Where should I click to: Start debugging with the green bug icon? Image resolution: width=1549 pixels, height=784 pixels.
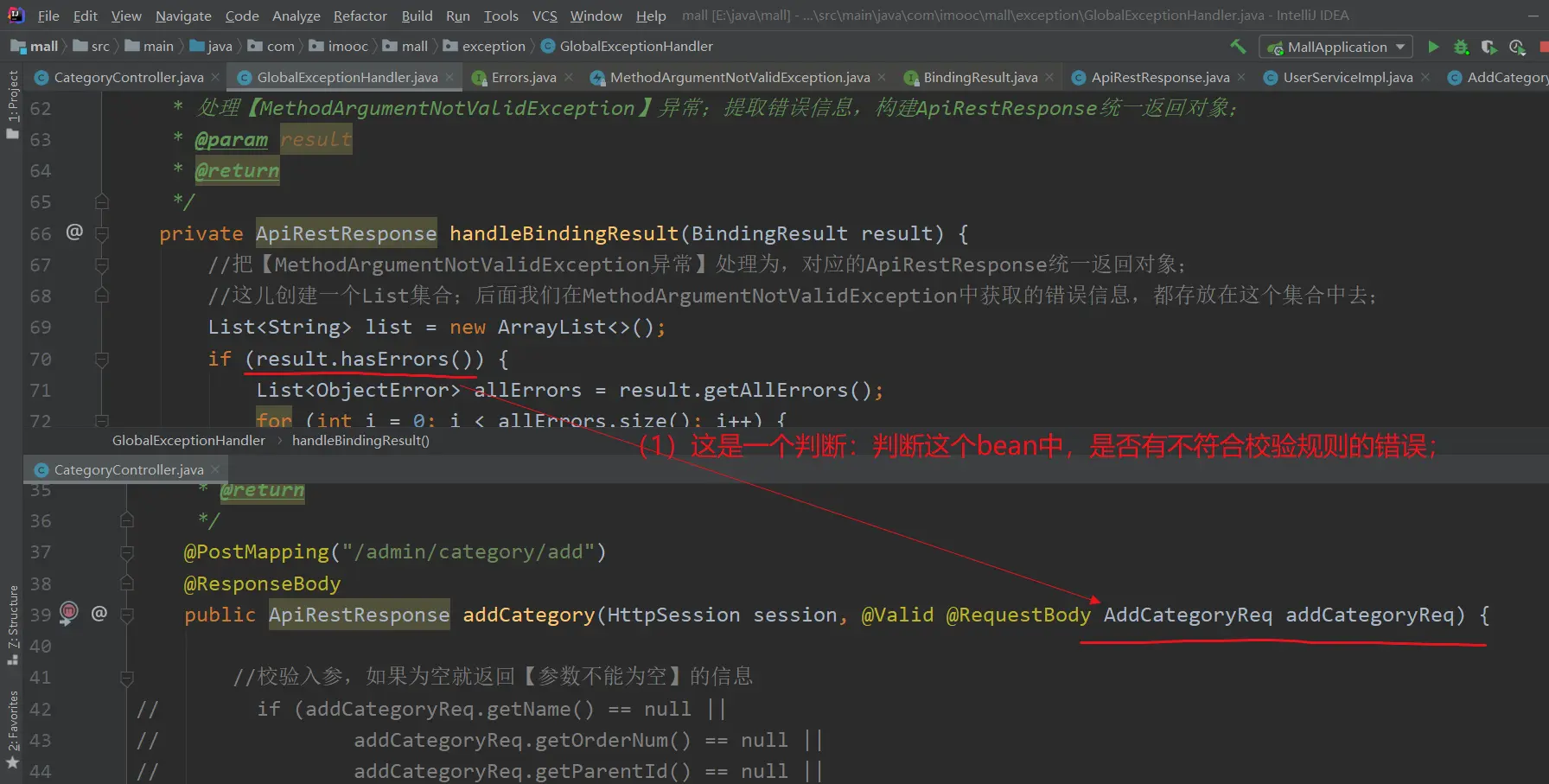click(1461, 47)
